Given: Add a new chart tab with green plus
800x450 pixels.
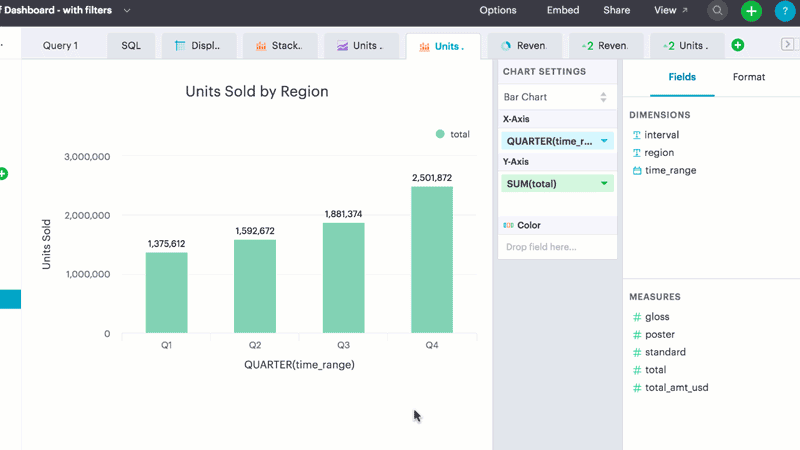Looking at the screenshot, I should click(x=738, y=45).
